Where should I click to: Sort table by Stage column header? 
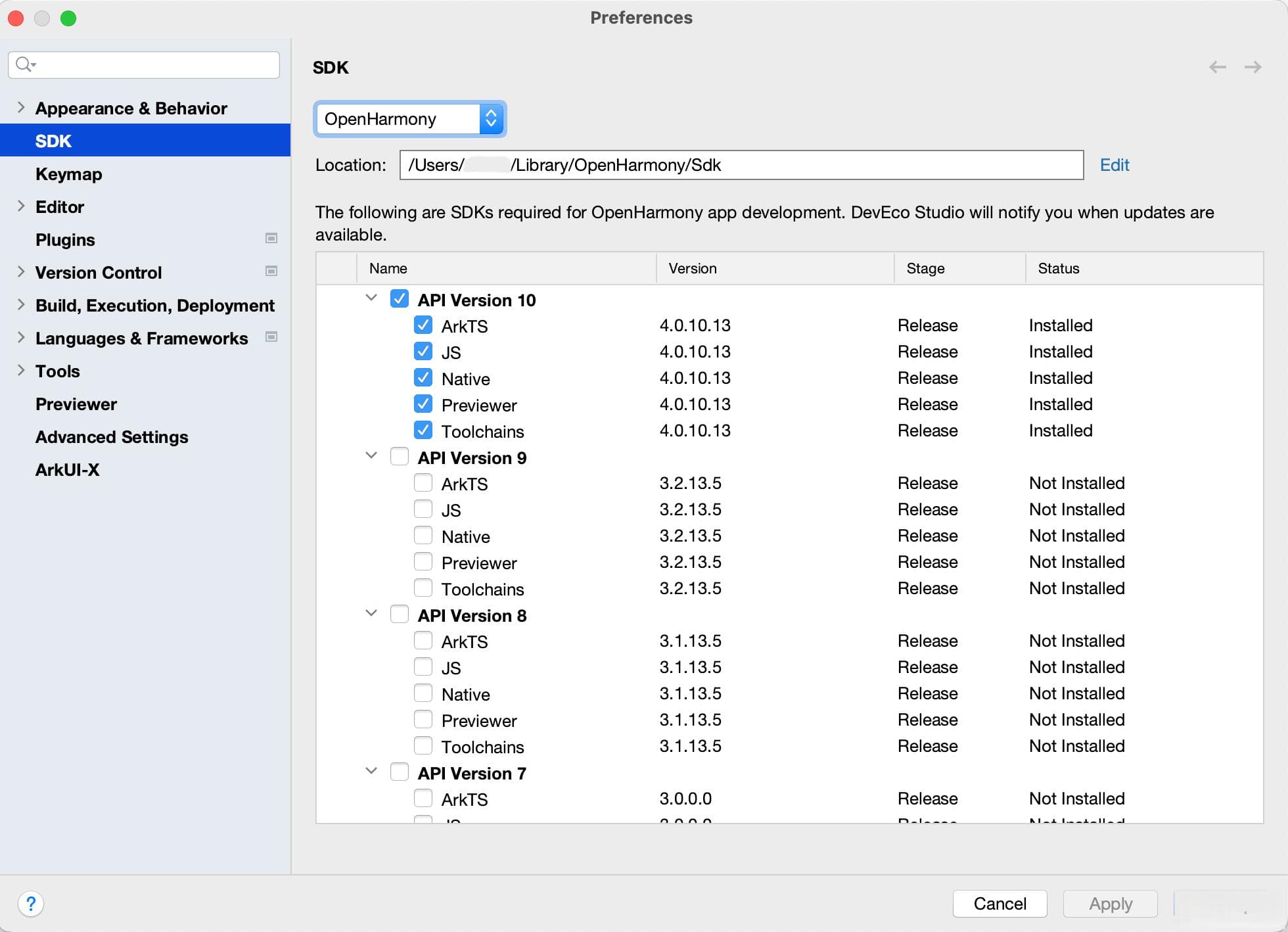[959, 268]
